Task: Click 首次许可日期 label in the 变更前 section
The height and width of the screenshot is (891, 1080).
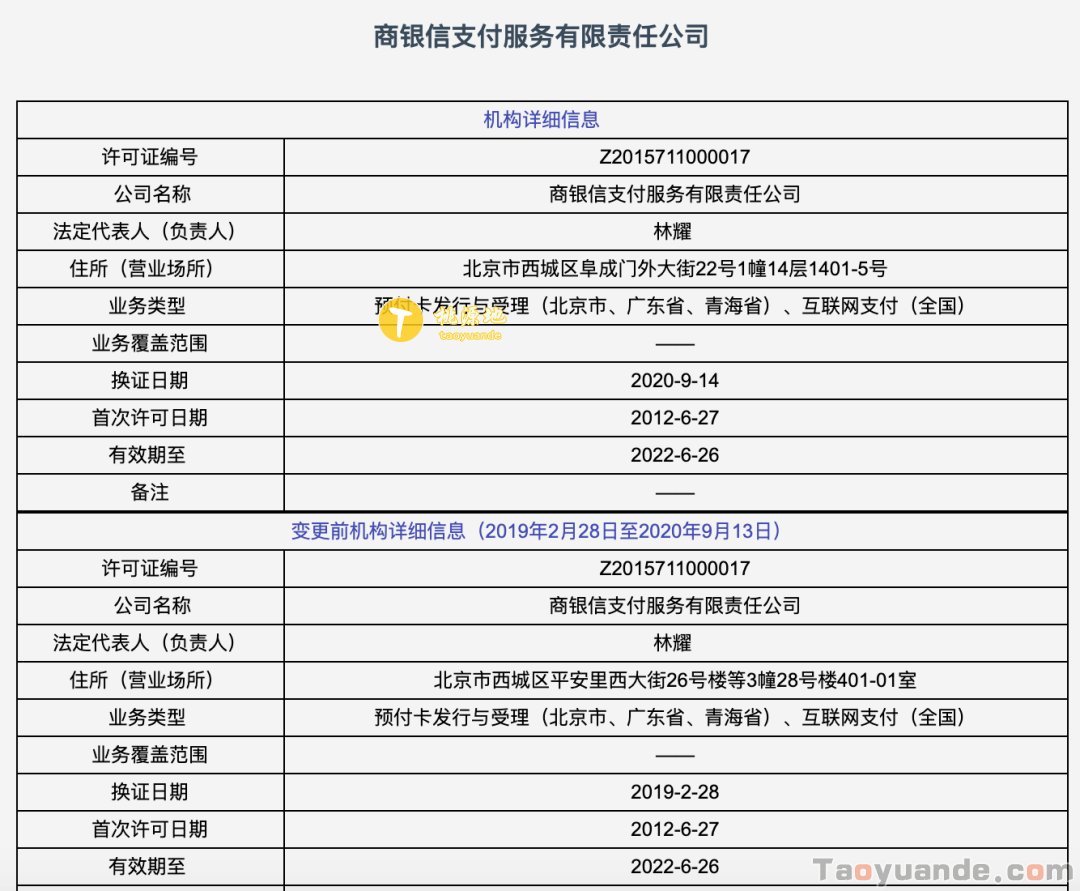Action: click(149, 829)
